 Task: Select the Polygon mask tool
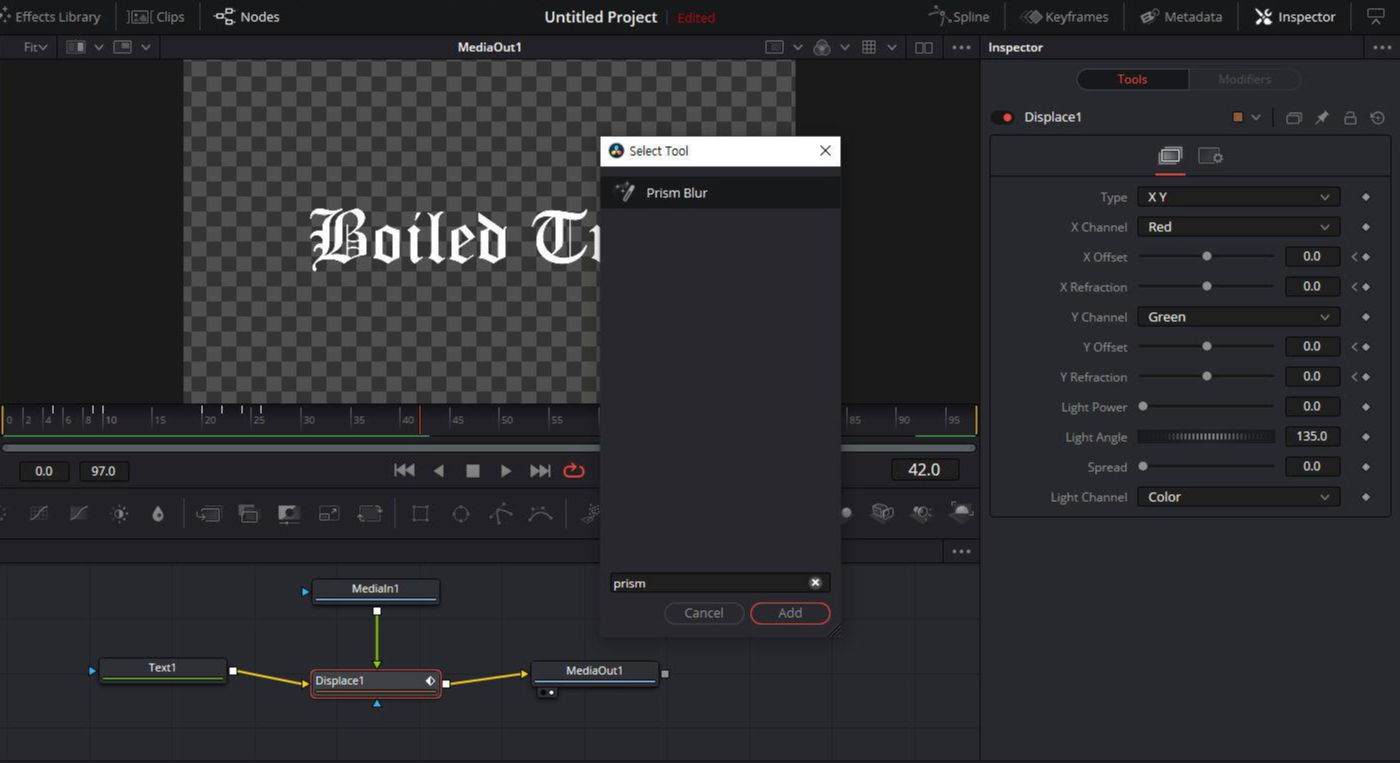click(x=501, y=514)
